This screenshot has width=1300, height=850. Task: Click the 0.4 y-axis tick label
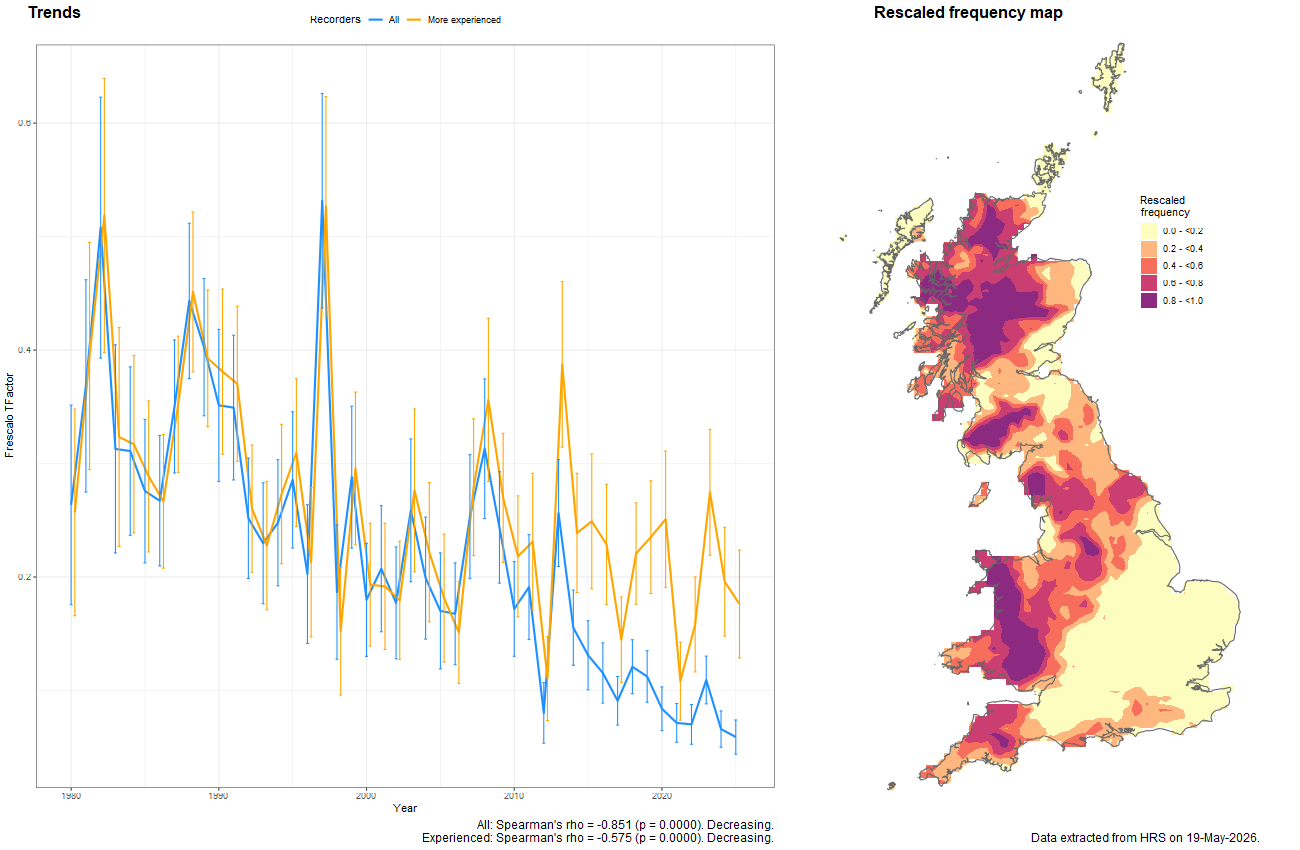(x=25, y=350)
